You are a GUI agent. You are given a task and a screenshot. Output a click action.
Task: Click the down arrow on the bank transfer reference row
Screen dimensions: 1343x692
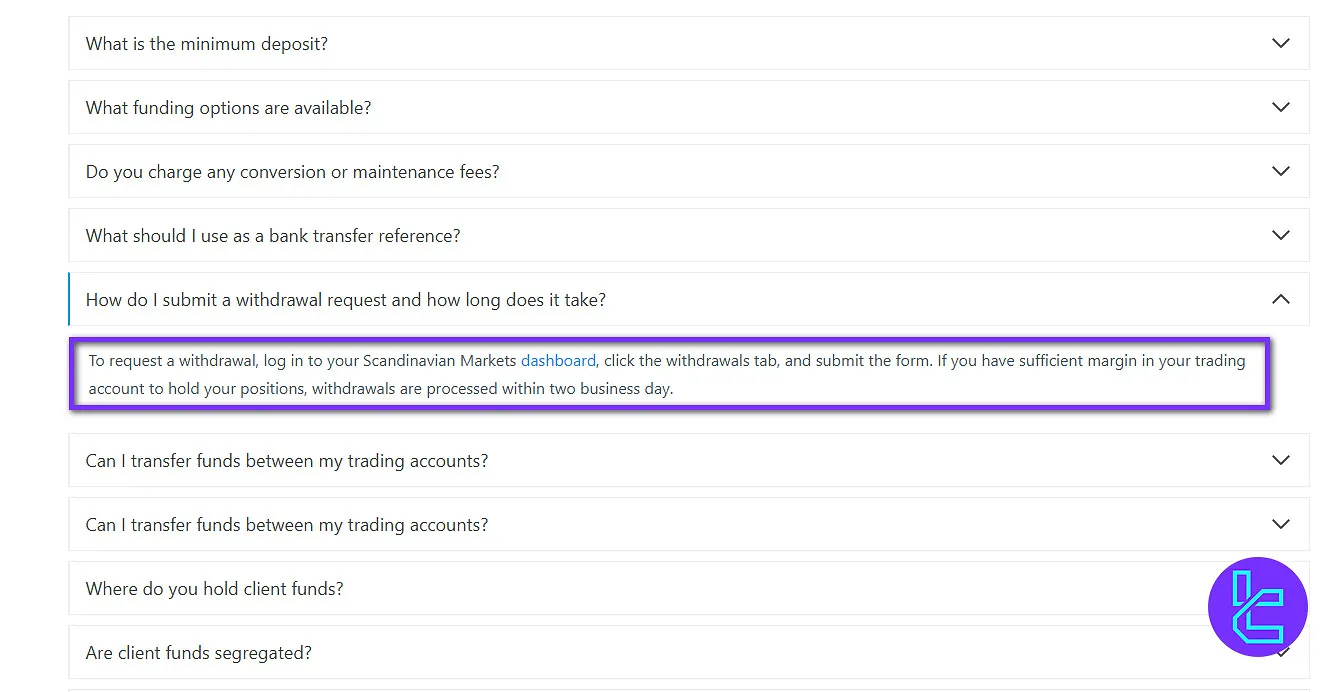[1280, 236]
